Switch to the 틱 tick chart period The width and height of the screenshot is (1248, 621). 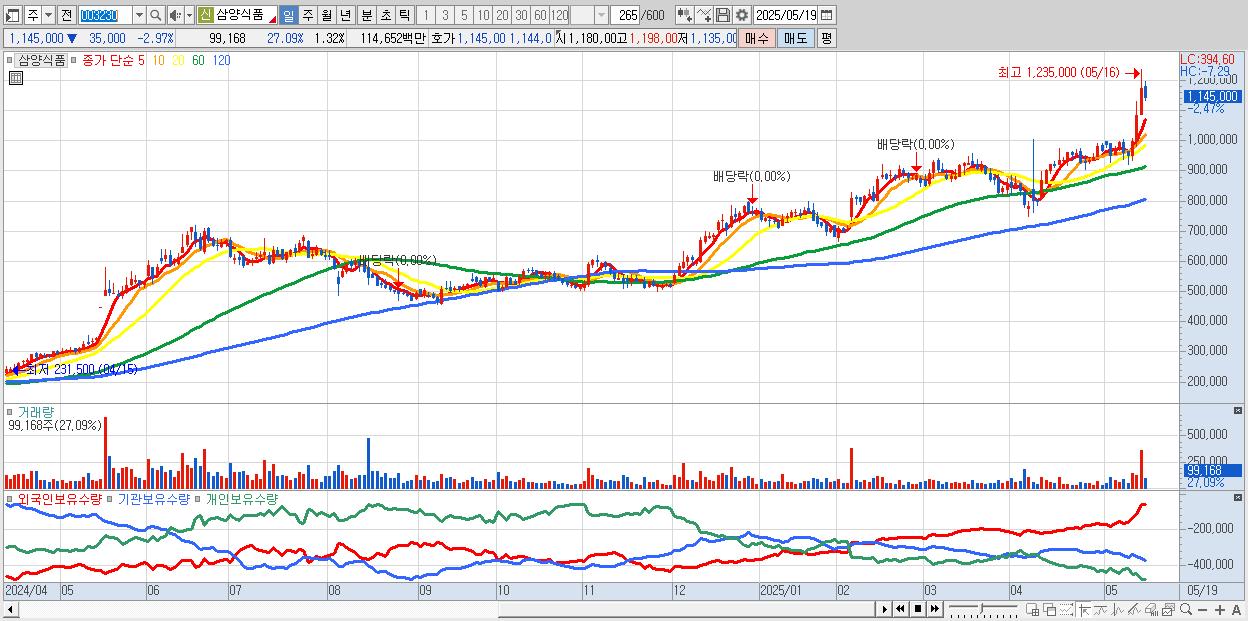pos(404,15)
